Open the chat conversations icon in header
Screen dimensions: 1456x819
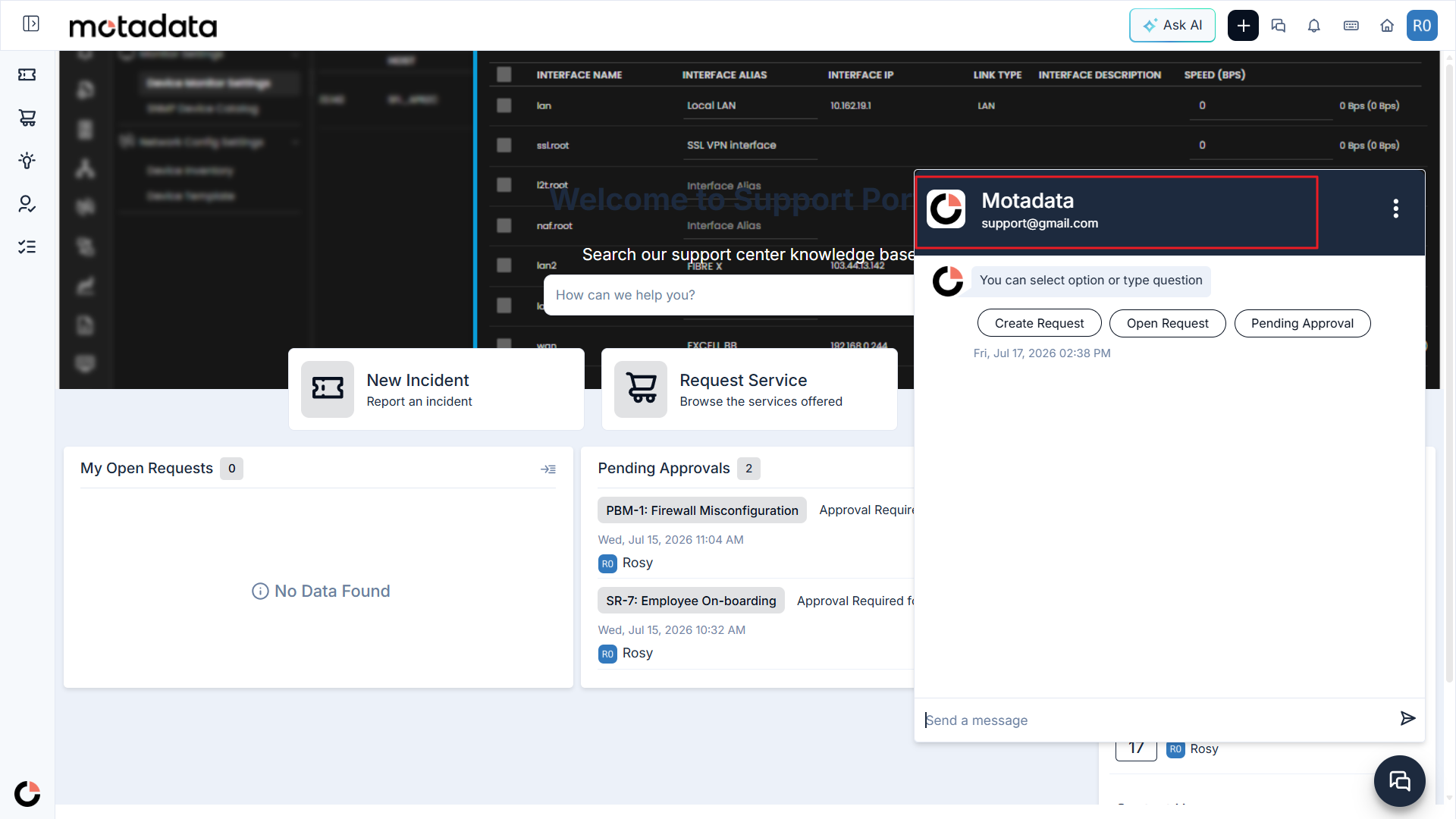point(1279,26)
